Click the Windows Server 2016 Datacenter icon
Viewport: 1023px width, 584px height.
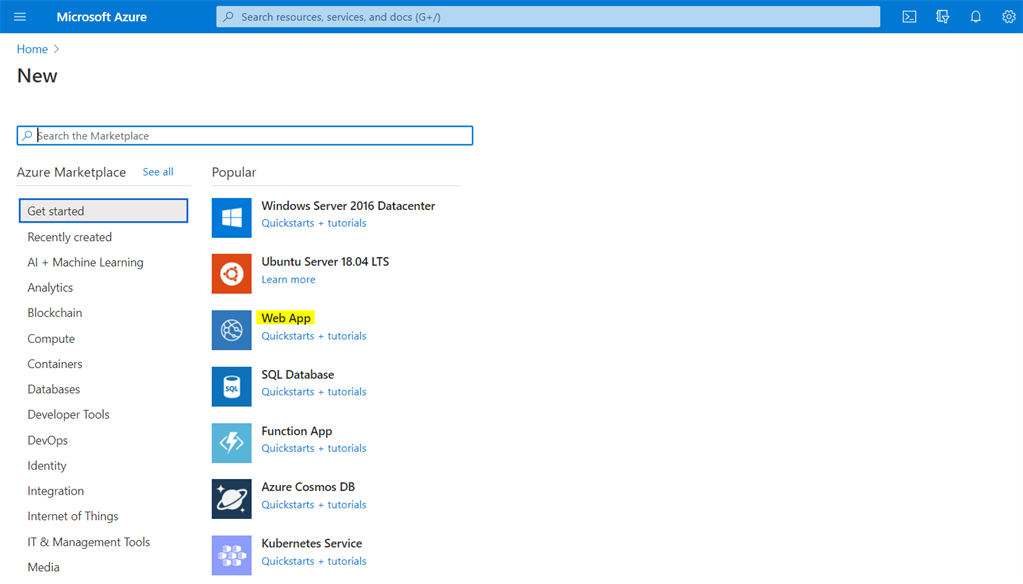click(x=232, y=218)
